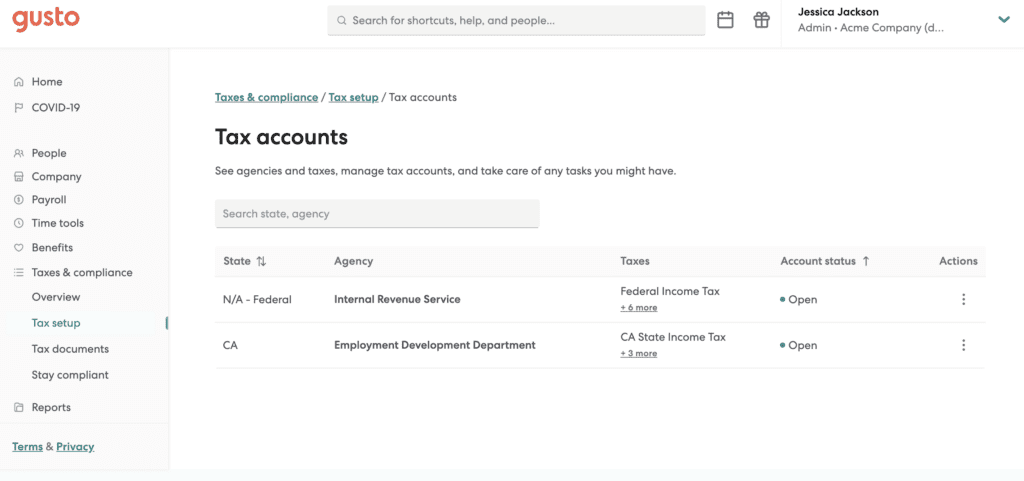Screen dimensions: 1024x481
Task: Click Taxes & compliance breadcrumb link
Action: 266,97
